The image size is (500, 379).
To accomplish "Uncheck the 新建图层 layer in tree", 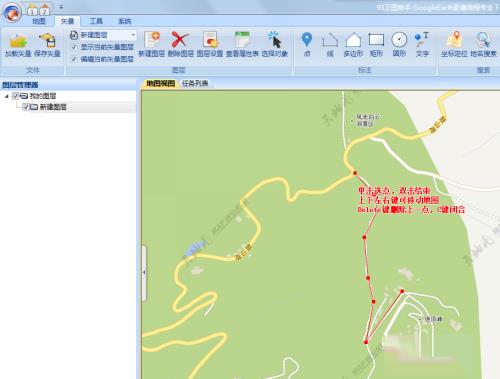I will [26, 107].
